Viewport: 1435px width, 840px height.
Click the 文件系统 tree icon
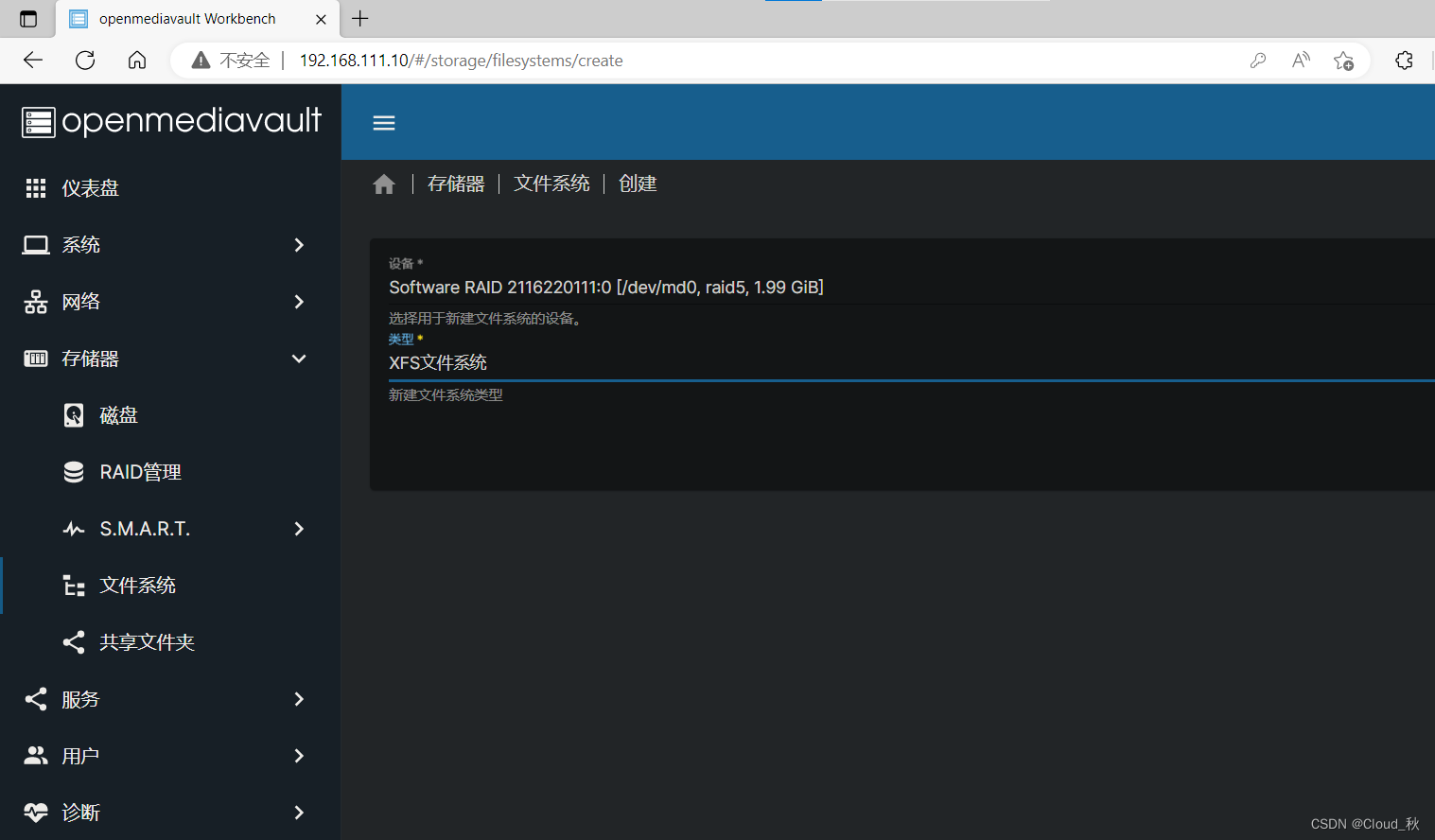coord(74,586)
